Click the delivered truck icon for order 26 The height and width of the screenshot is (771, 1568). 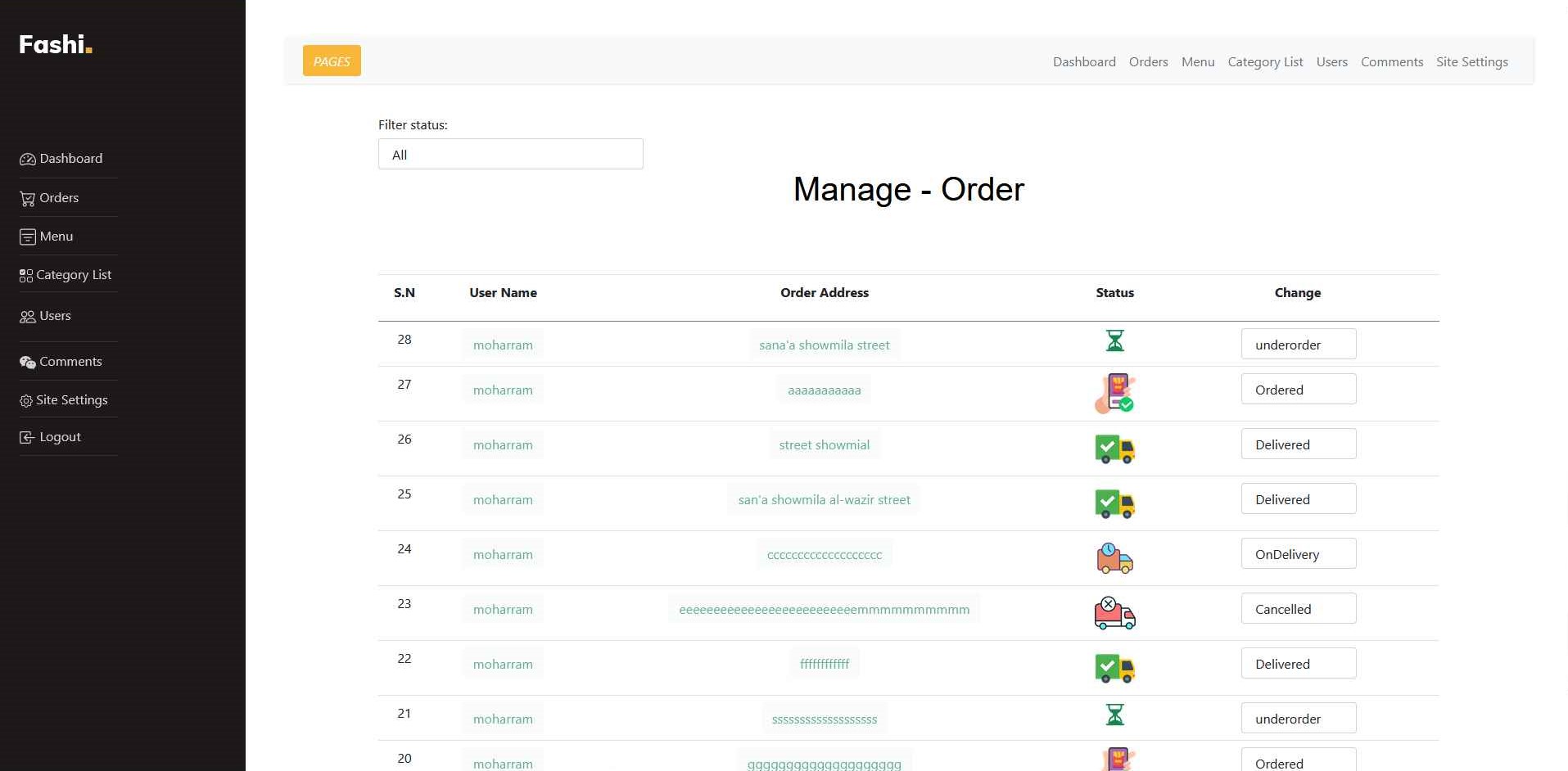tap(1114, 449)
